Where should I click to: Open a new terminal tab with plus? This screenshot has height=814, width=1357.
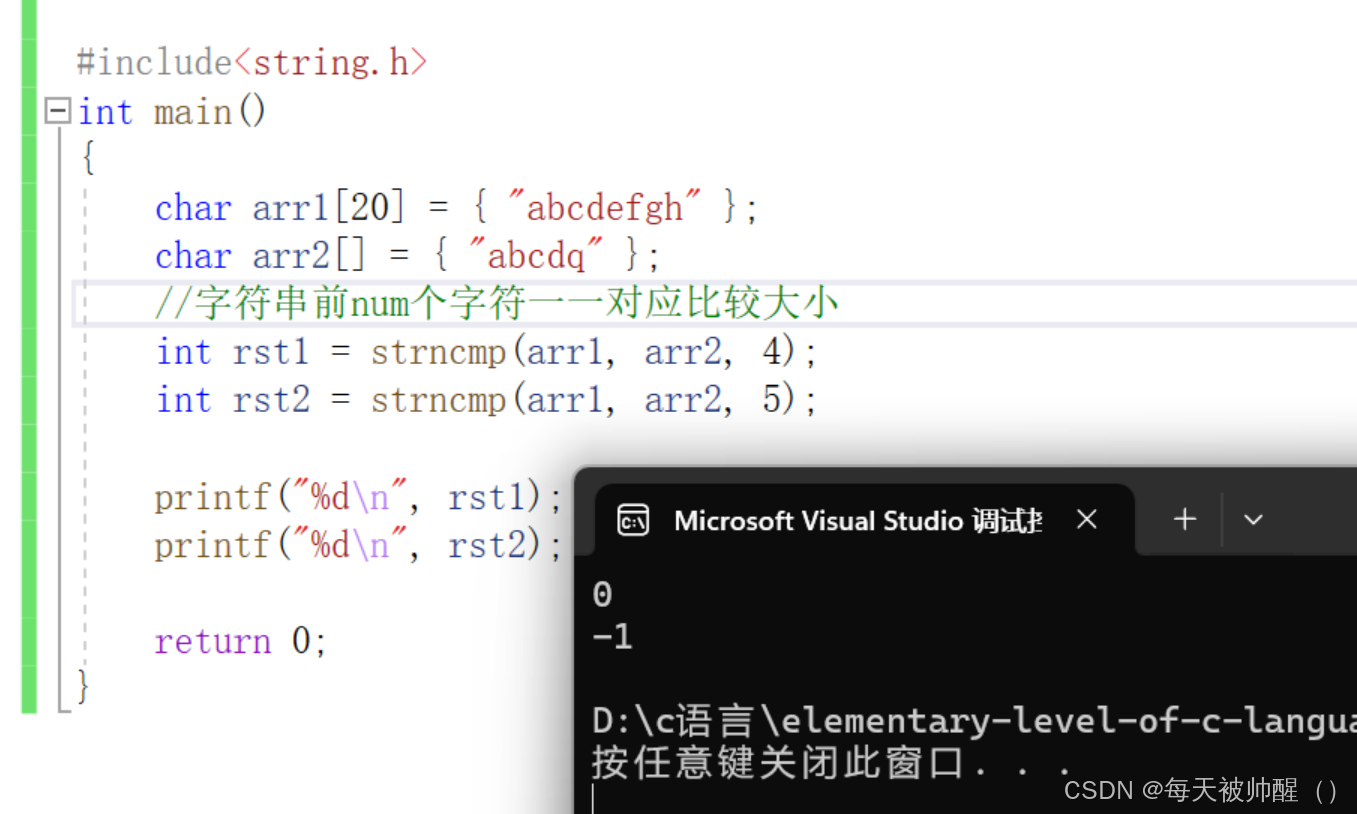point(1185,519)
